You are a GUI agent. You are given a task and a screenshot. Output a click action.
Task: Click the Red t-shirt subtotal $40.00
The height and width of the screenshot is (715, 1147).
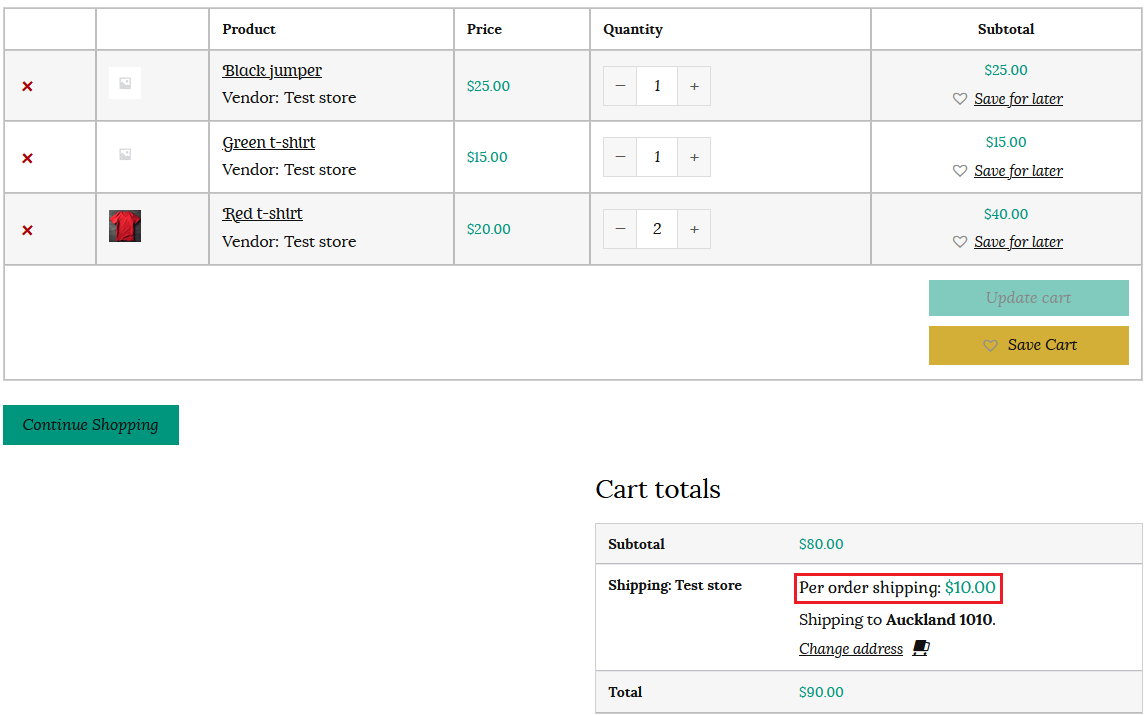[x=1006, y=214]
